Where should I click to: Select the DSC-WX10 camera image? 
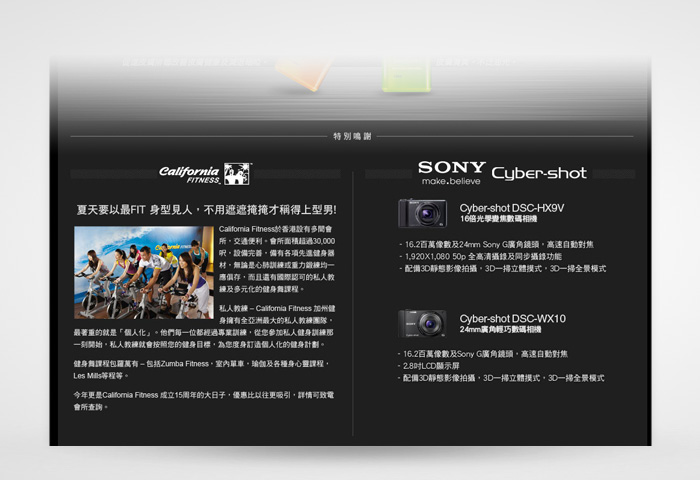[x=422, y=324]
